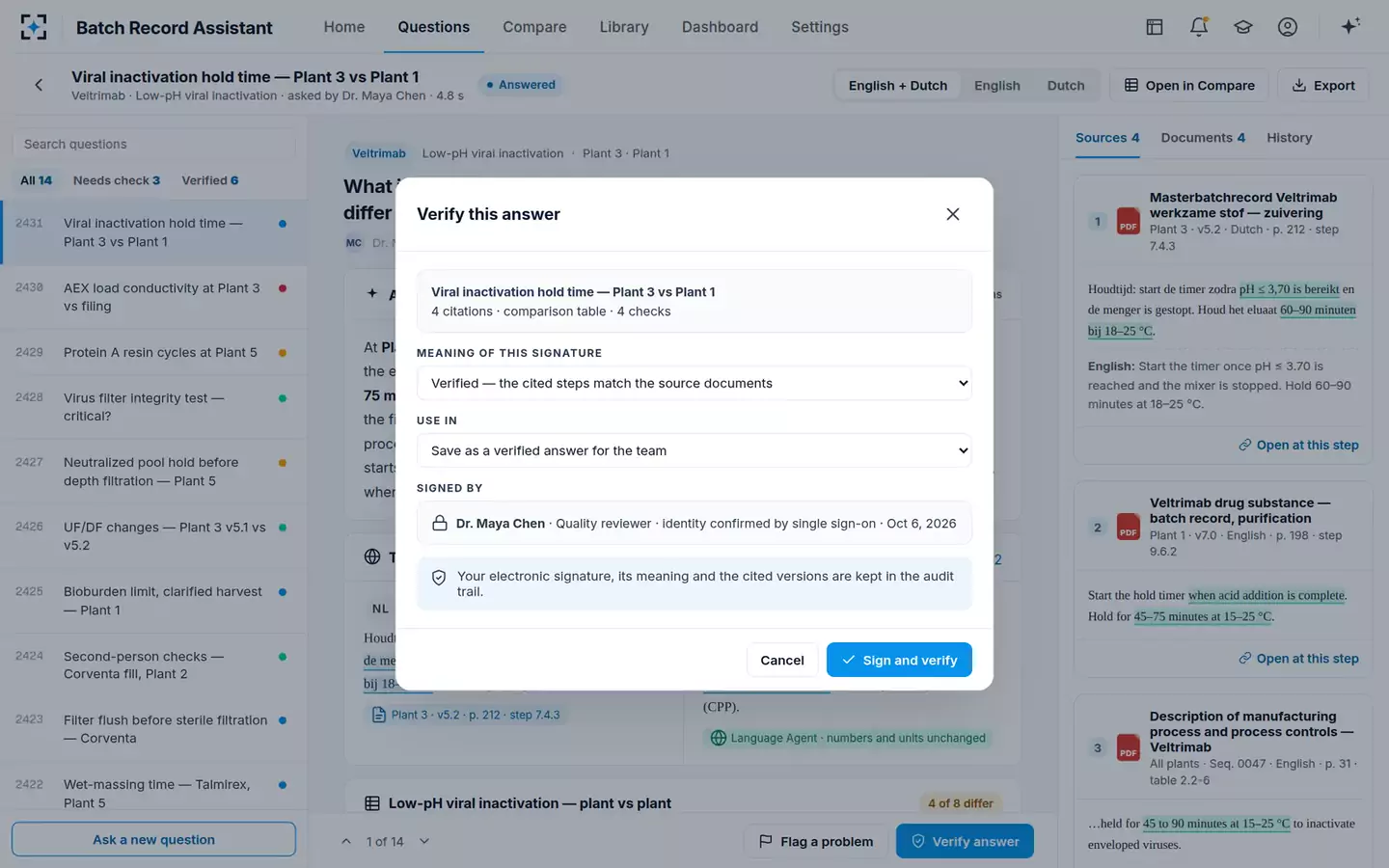Viewport: 1389px width, 868px height.
Task: Click the shield icon in audit trail notice
Action: [439, 578]
